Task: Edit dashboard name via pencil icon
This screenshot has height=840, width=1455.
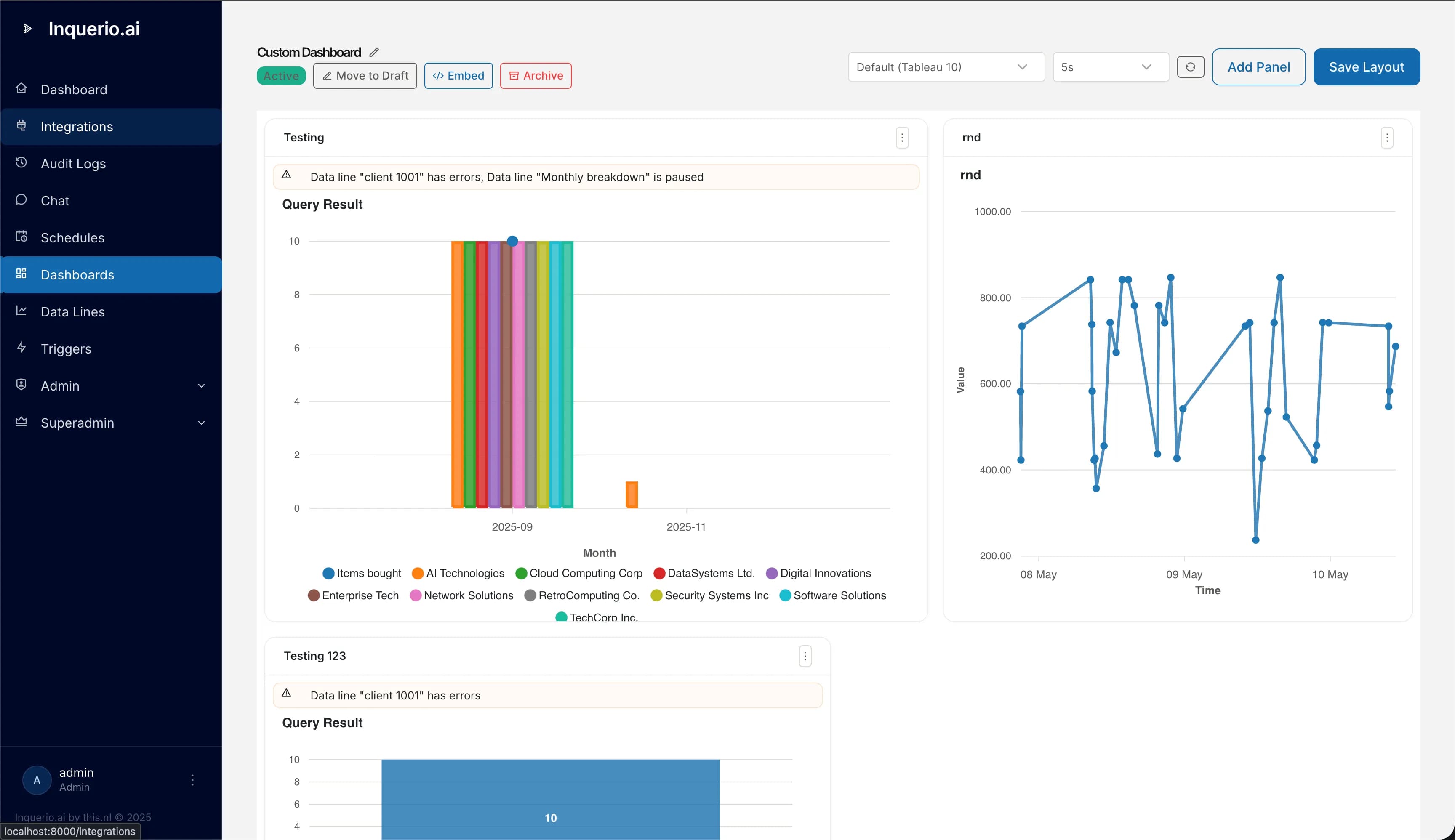Action: [x=374, y=53]
